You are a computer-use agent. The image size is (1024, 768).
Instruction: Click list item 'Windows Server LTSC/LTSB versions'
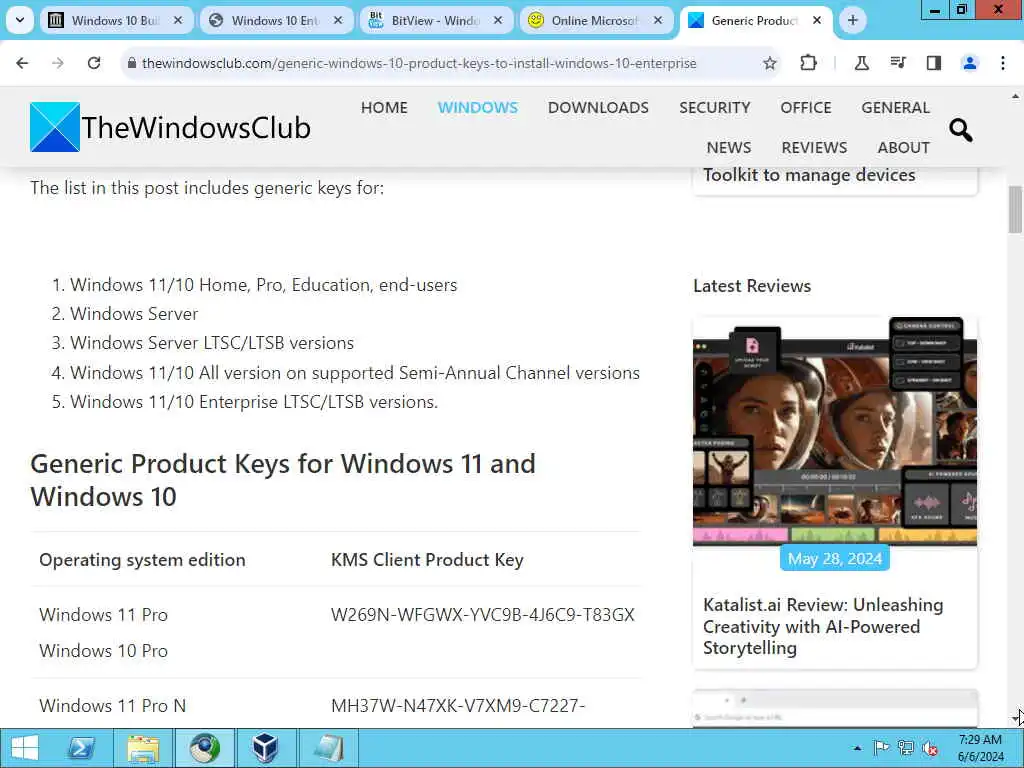click(x=212, y=343)
